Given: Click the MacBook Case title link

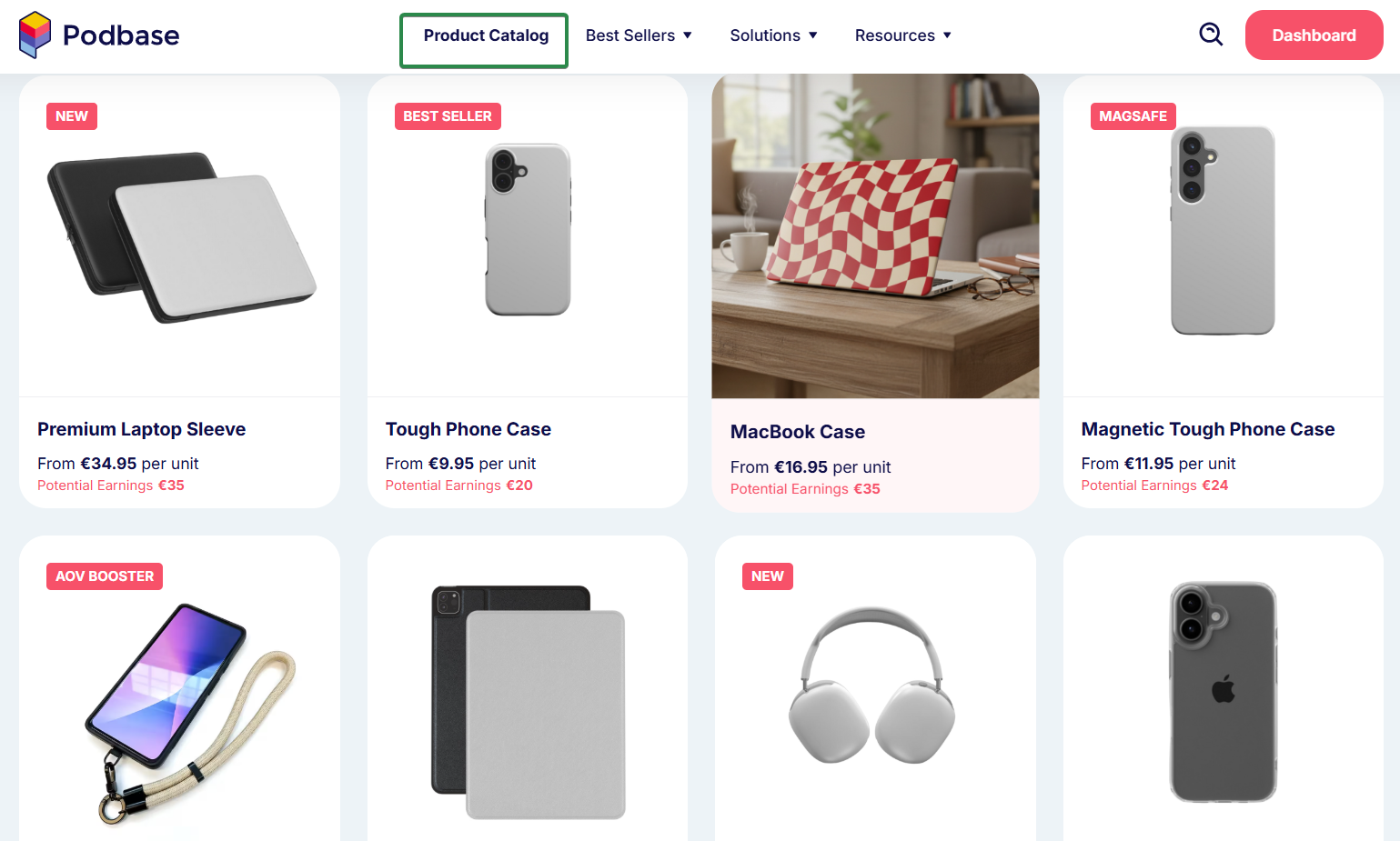Looking at the screenshot, I should [798, 432].
